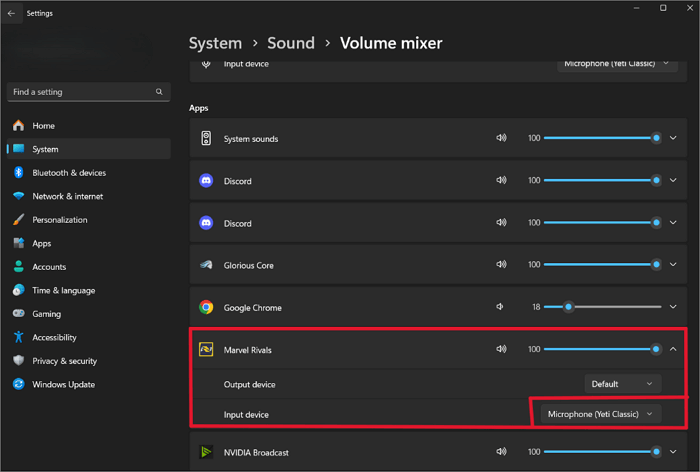Mute NVIDIA Broadcast volume
The image size is (700, 472).
tap(501, 451)
